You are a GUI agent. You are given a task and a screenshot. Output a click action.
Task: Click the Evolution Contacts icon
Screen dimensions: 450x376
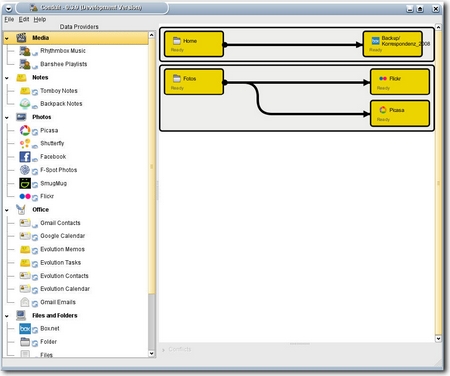click(x=25, y=276)
